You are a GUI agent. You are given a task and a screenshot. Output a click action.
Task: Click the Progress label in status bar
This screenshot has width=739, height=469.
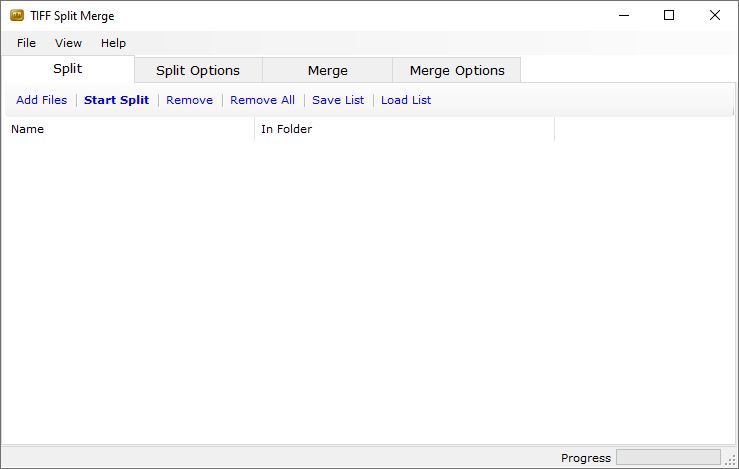click(x=586, y=458)
